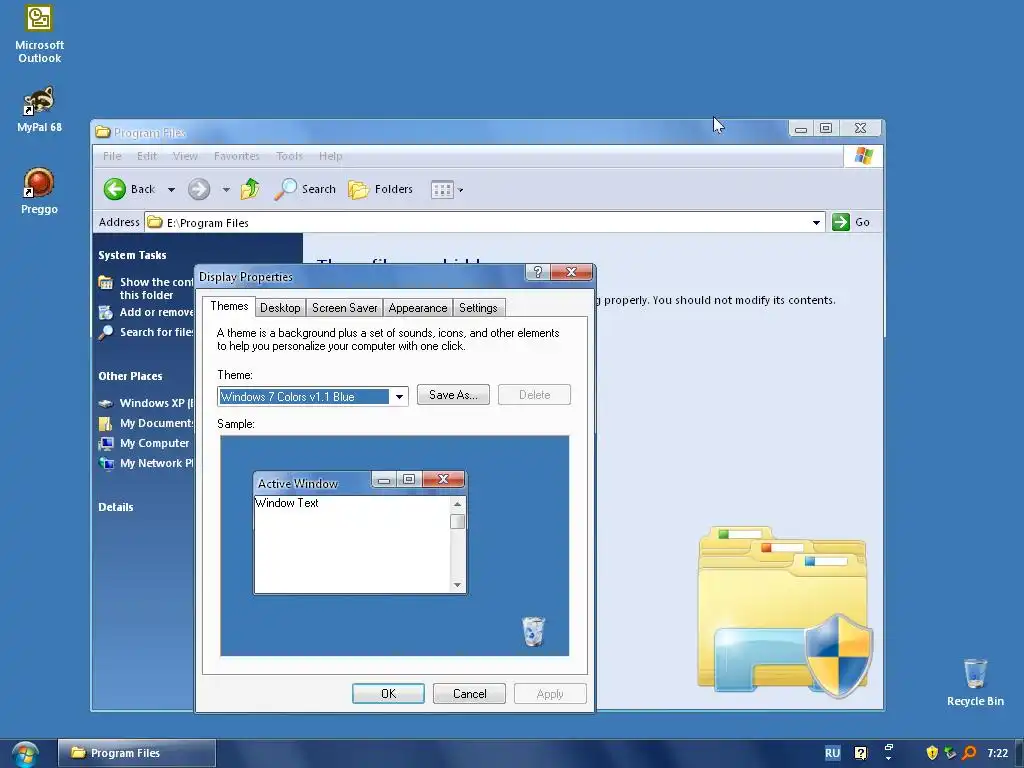
Task: Click the Display Properties help question mark
Action: (537, 272)
